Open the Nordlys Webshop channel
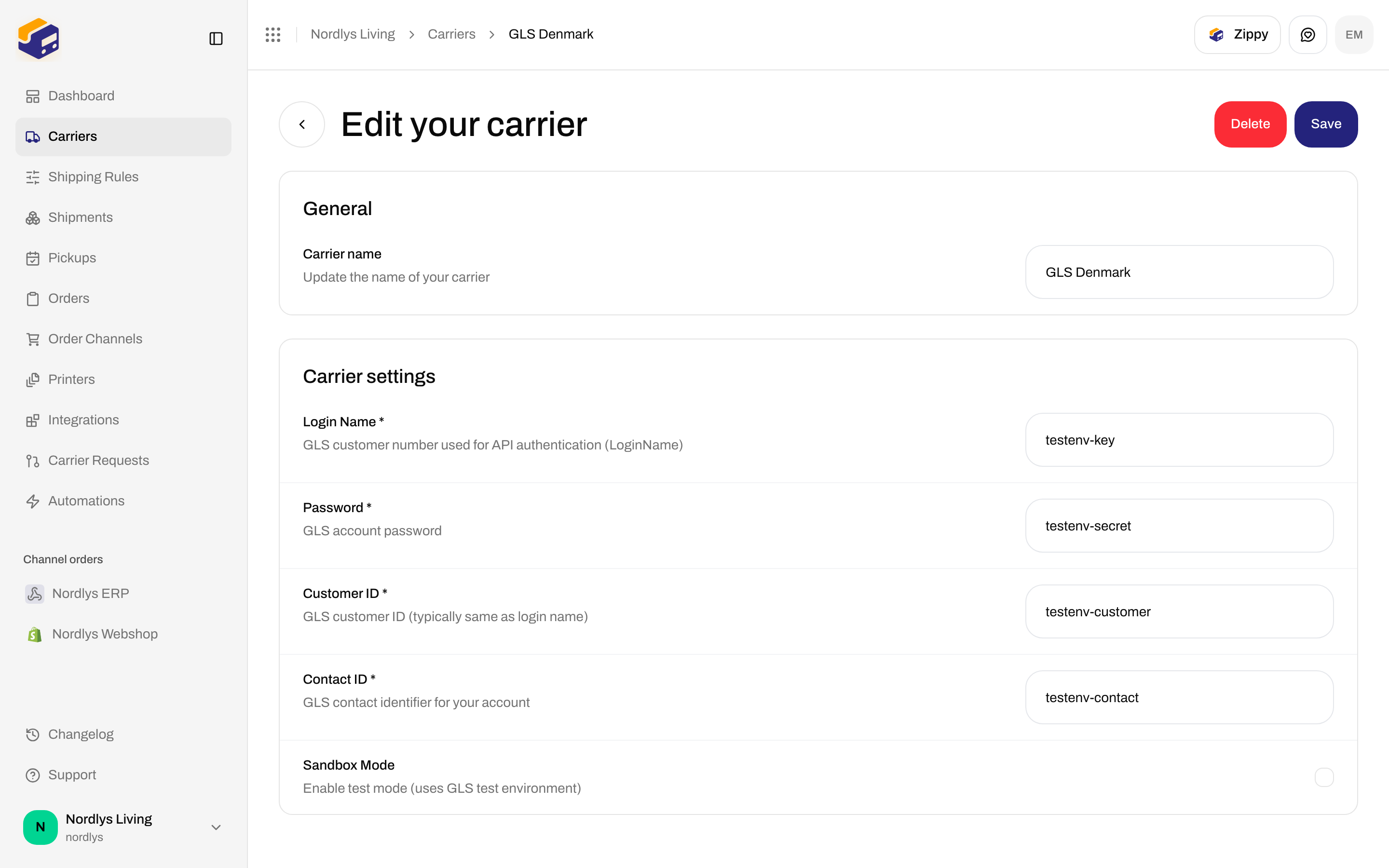The height and width of the screenshot is (868, 1389). [123, 634]
